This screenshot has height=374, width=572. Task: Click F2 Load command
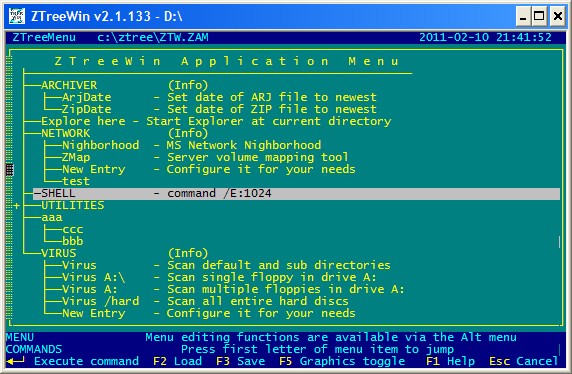click(177, 361)
